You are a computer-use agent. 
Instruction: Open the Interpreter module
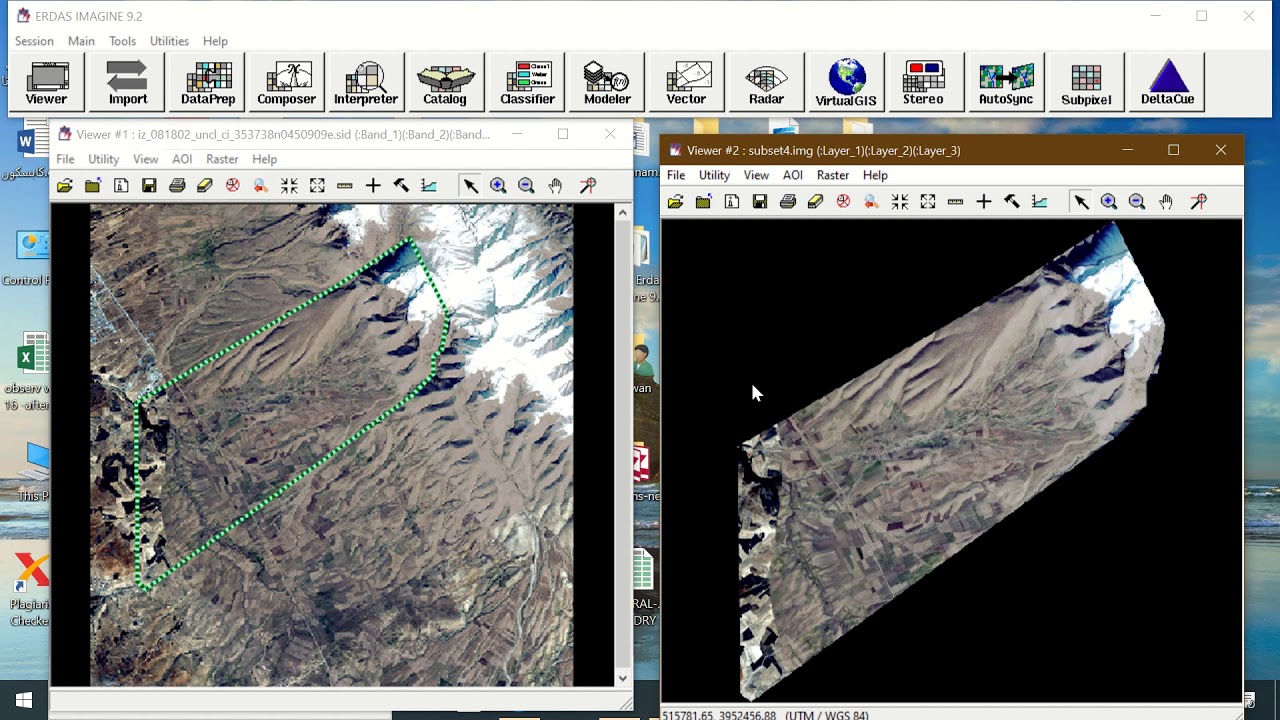click(x=366, y=82)
